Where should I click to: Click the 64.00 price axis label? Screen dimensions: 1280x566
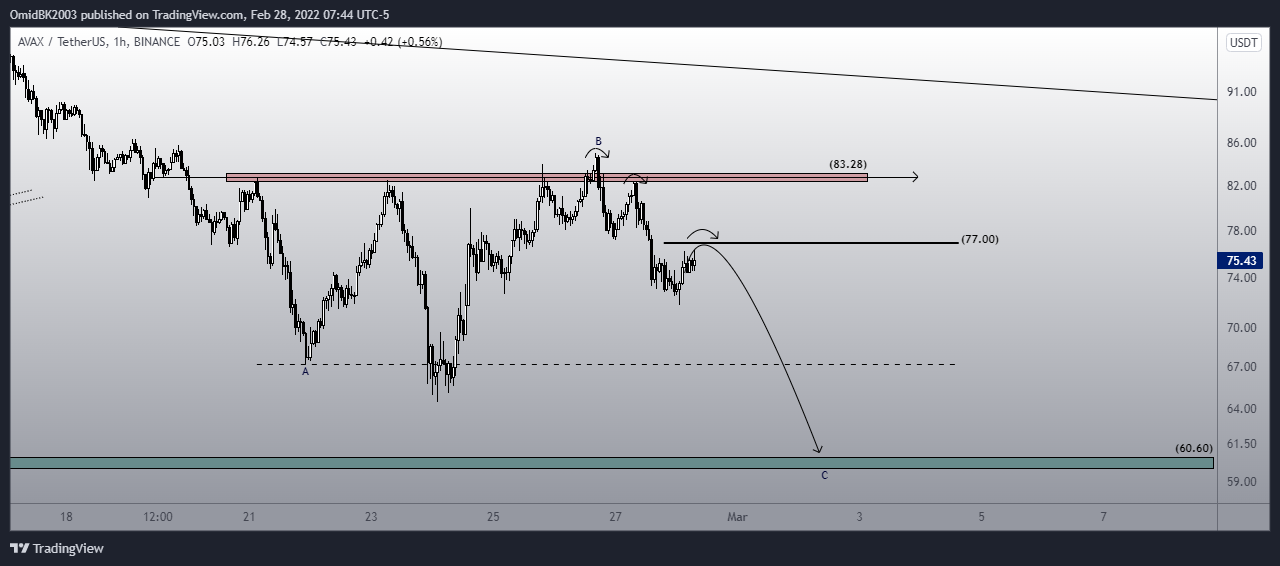pyautogui.click(x=1243, y=409)
